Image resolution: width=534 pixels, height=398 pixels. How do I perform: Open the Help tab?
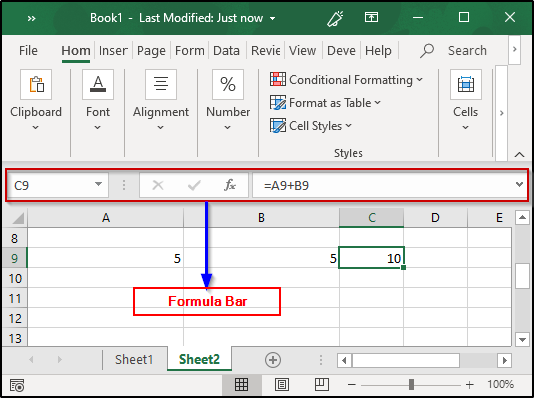(x=378, y=51)
